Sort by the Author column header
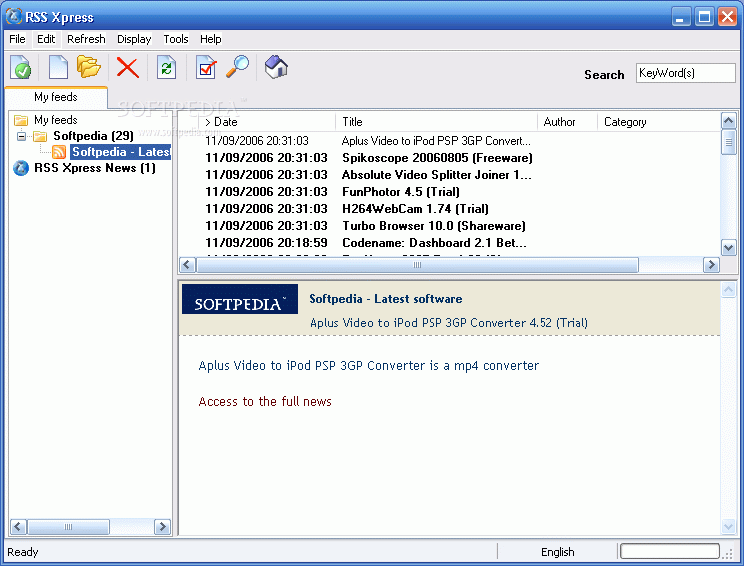744x566 pixels. point(567,122)
